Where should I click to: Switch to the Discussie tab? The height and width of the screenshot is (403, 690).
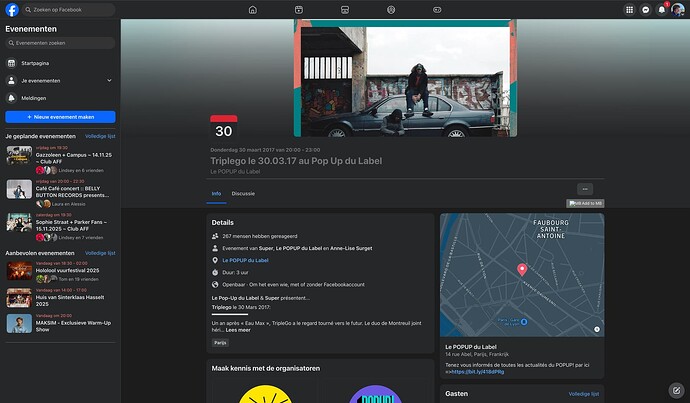point(243,193)
